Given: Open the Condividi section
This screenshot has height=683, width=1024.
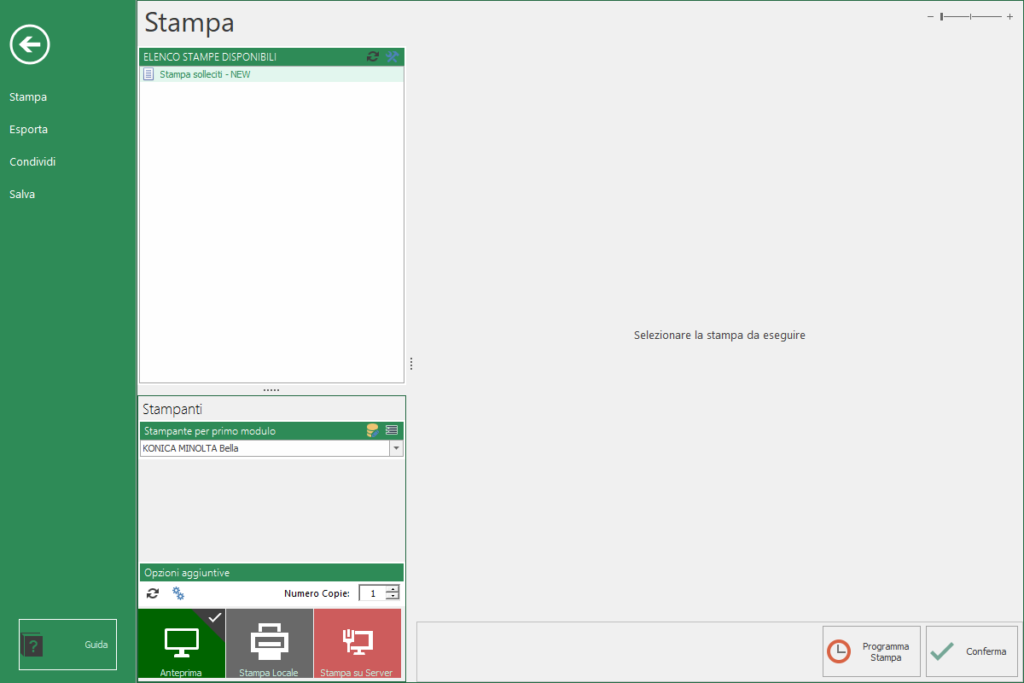Looking at the screenshot, I should coord(32,161).
